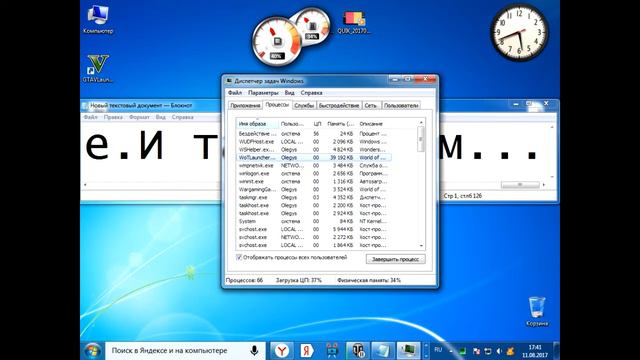
Task: Select the System process row
Action: 313,221
